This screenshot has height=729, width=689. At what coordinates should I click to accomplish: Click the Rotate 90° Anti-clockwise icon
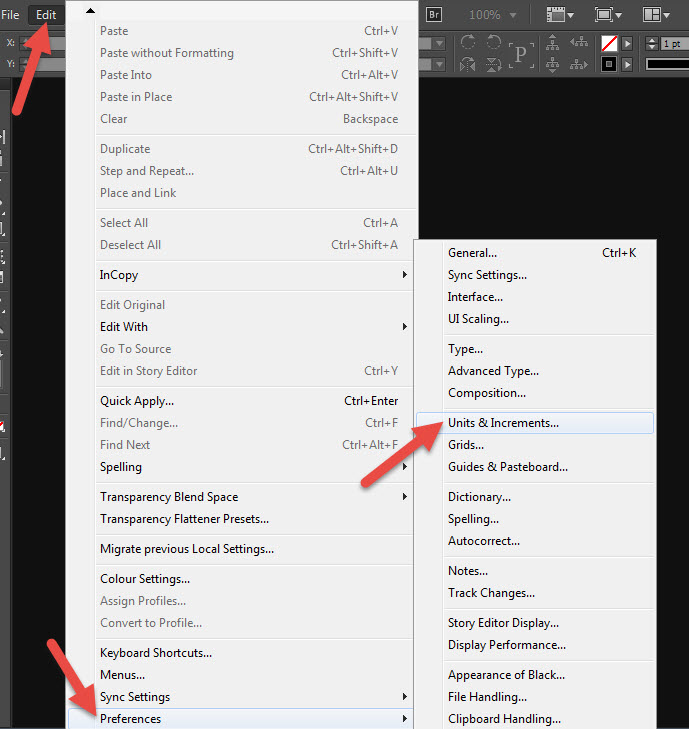click(x=494, y=42)
